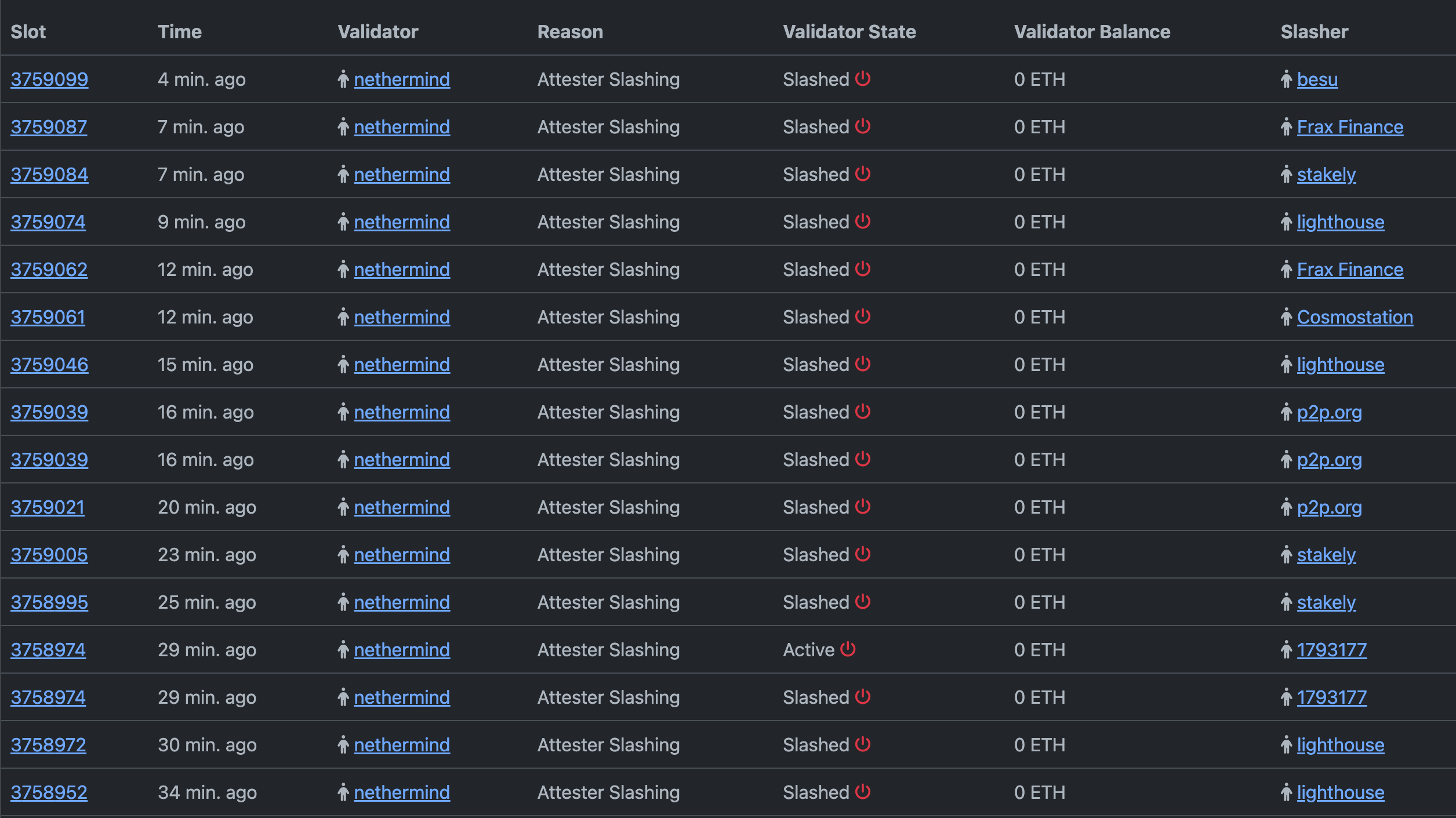The image size is (1456, 818).
Task: Open the stakely slasher link in slot 3759005 row
Action: click(1326, 554)
